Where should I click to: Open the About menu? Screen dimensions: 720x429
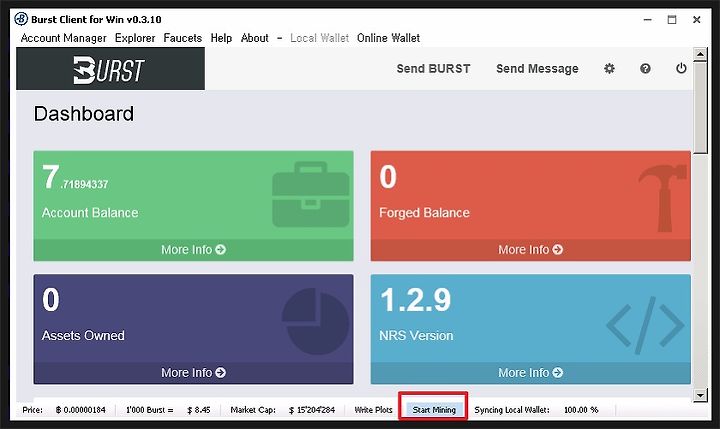[254, 38]
